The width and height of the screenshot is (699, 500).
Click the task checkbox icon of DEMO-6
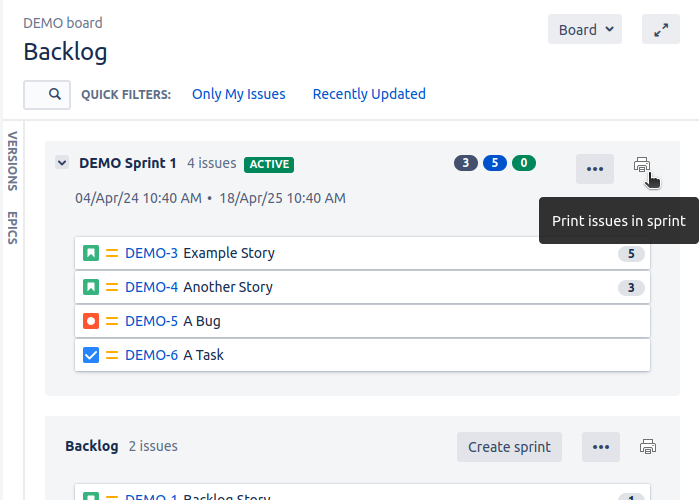[x=91, y=355]
